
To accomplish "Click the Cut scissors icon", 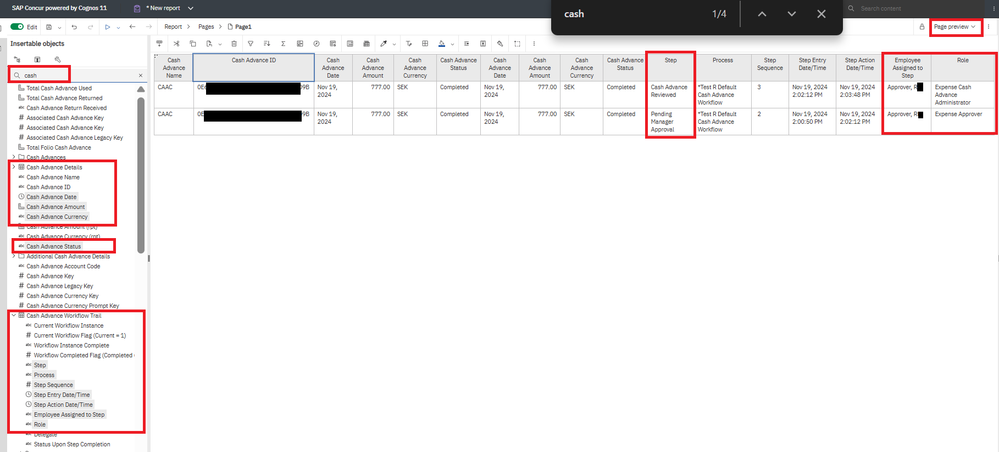I will pos(177,43).
